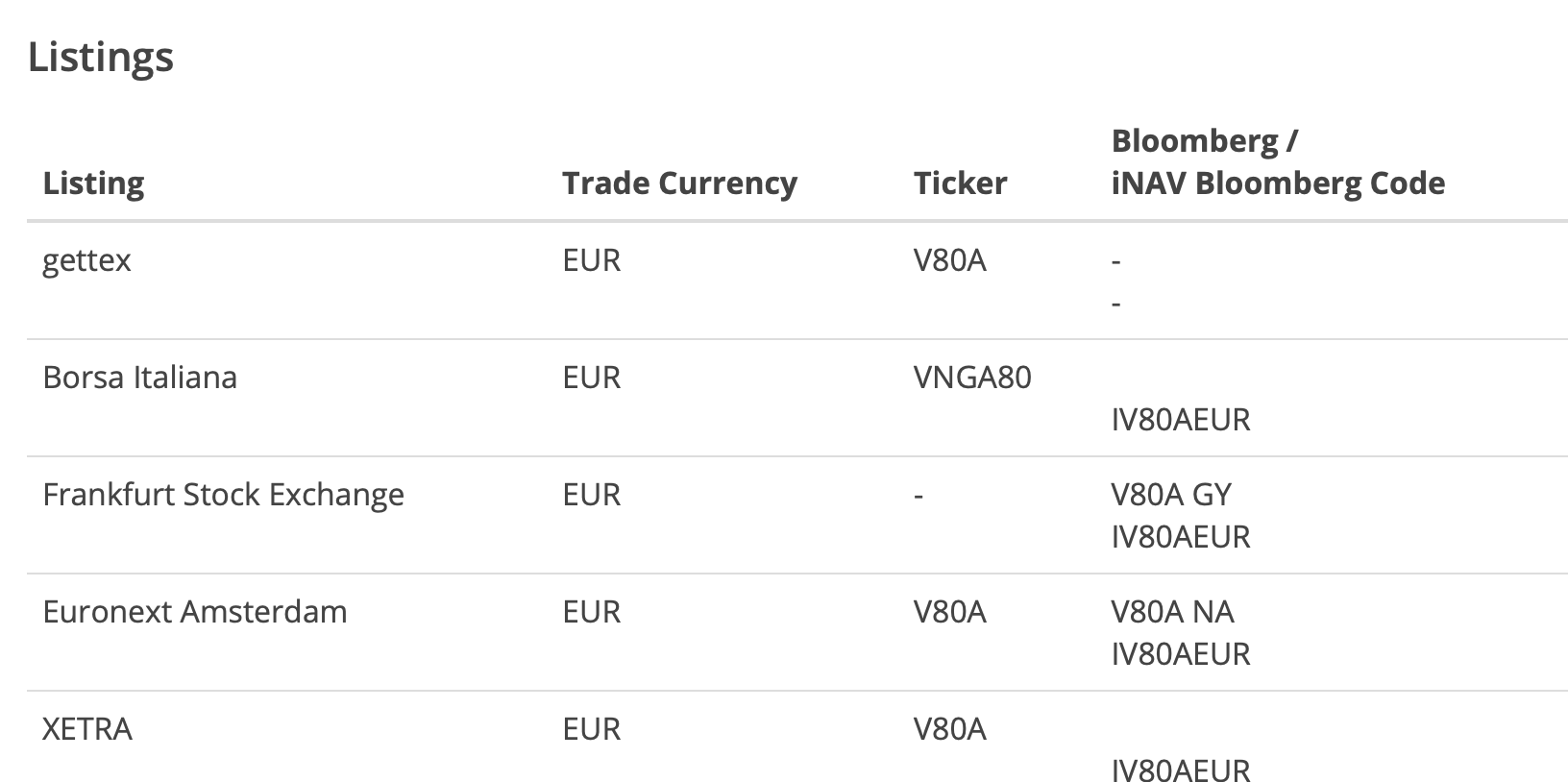Click EUR currency in gettex row
The width and height of the screenshot is (1568, 782).
tap(591, 259)
